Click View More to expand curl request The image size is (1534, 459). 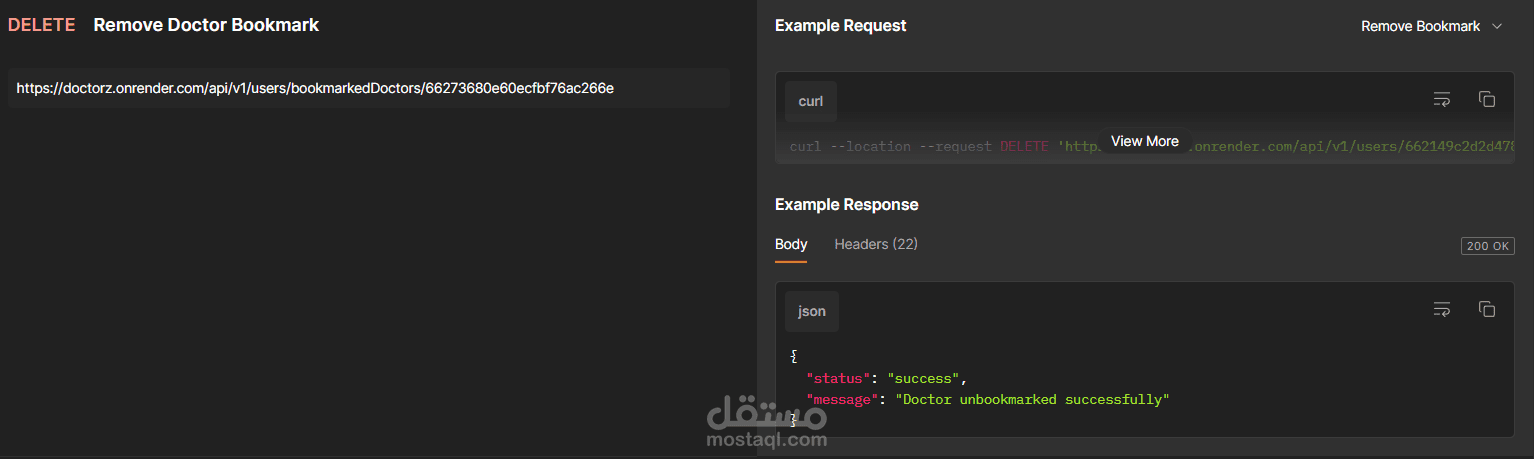point(1144,141)
